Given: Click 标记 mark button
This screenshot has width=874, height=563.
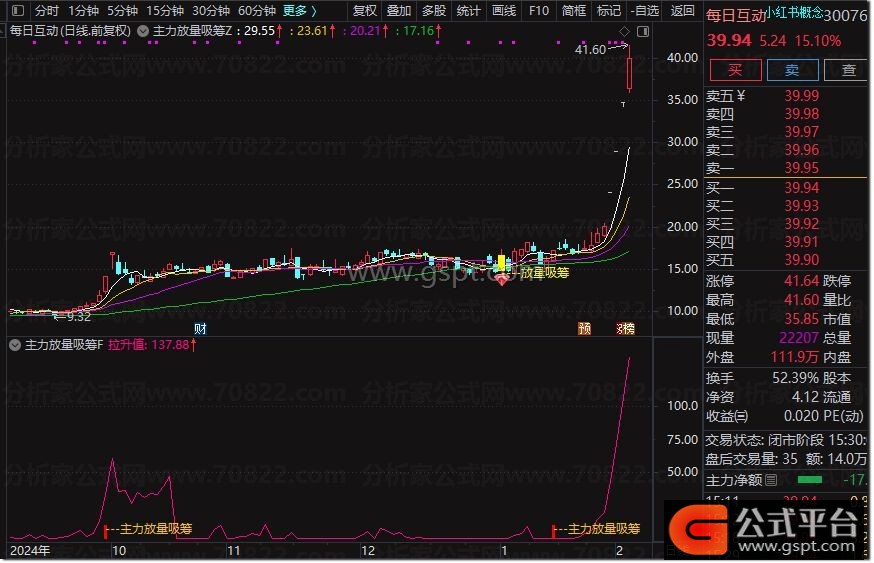Looking at the screenshot, I should pos(609,11).
